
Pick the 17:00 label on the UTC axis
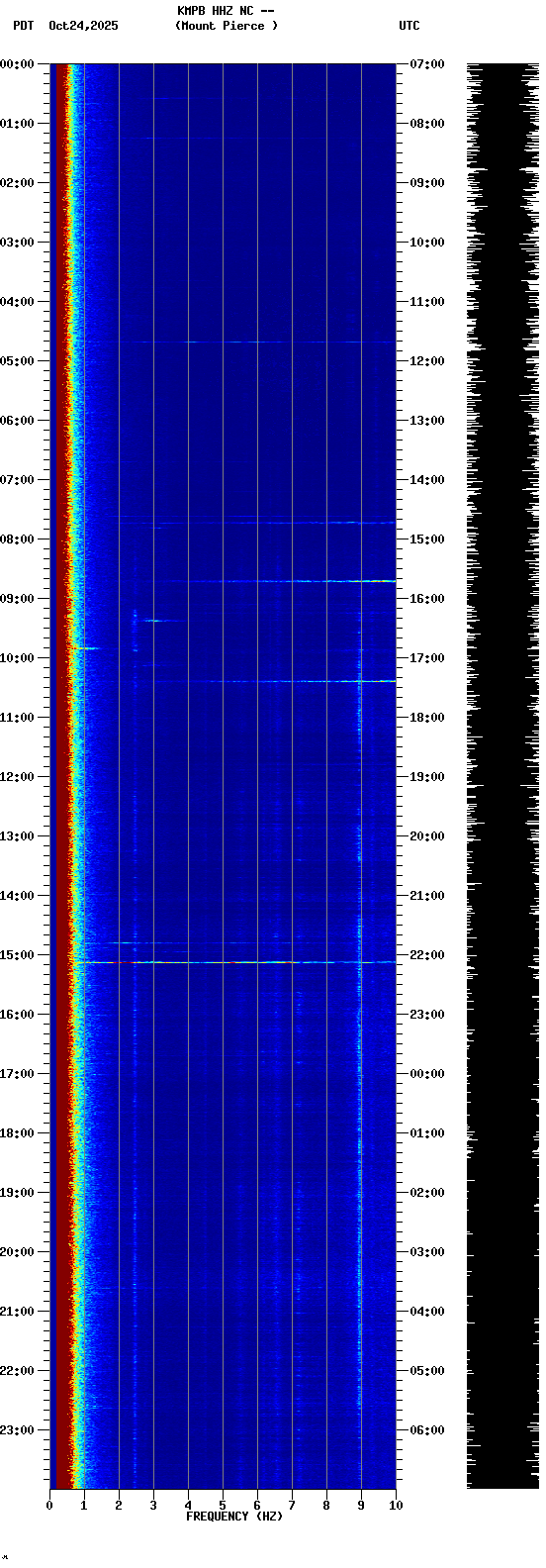pyautogui.click(x=427, y=658)
